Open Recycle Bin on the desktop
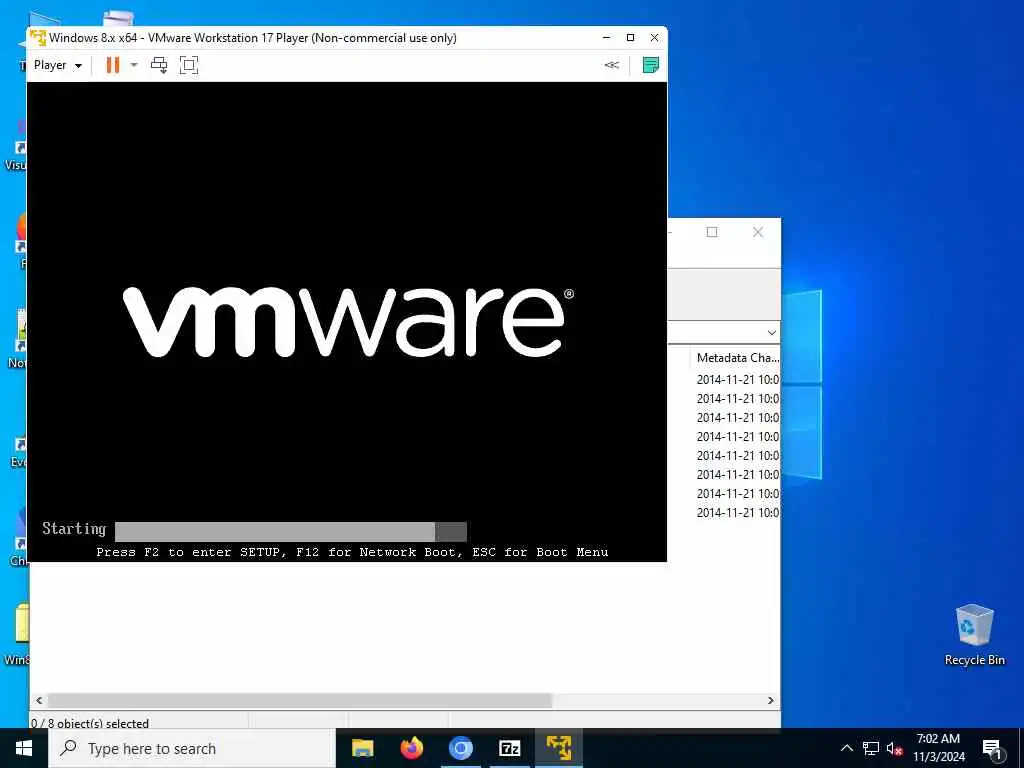1024x768 pixels. point(974,635)
